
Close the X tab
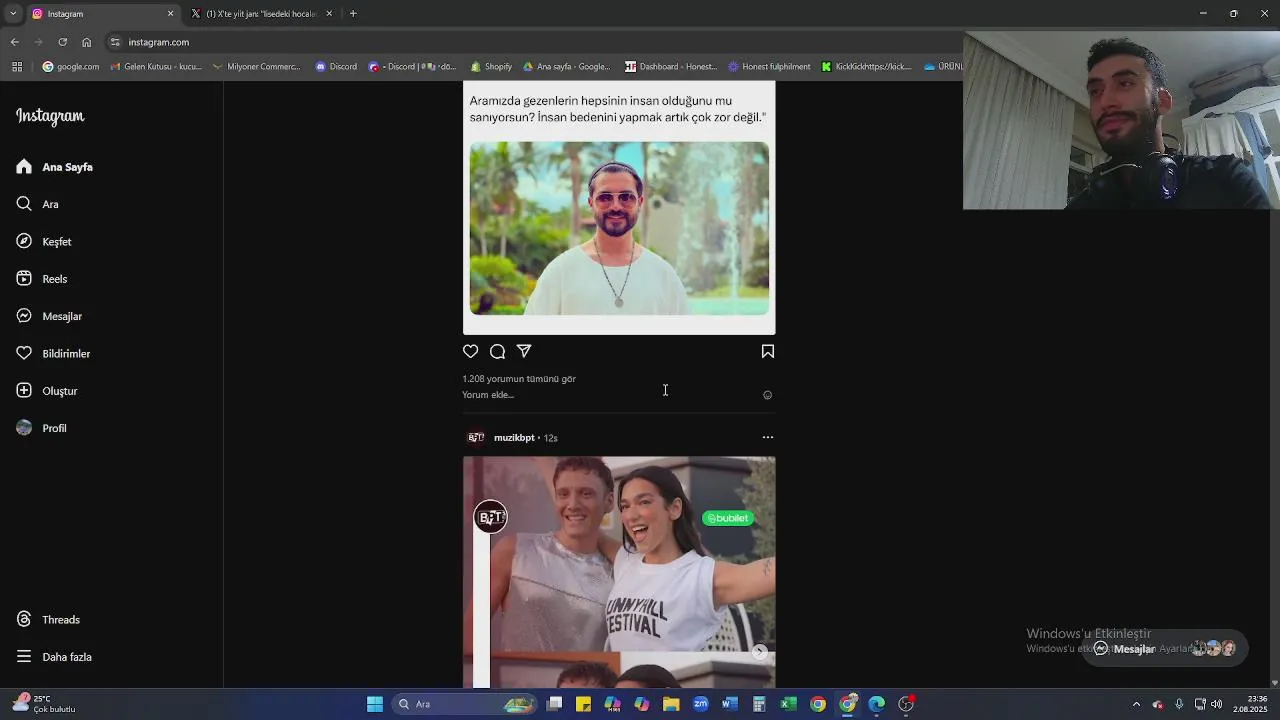coord(329,14)
